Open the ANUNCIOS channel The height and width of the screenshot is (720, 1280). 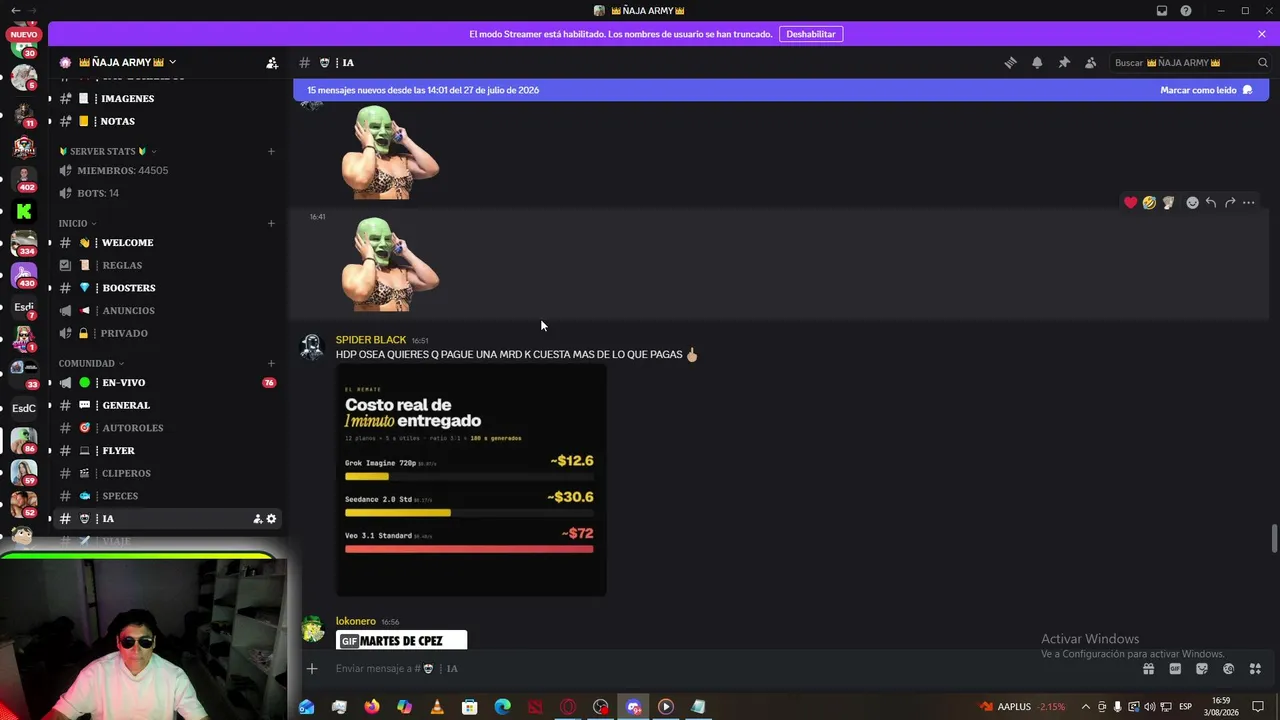[x=167, y=310]
